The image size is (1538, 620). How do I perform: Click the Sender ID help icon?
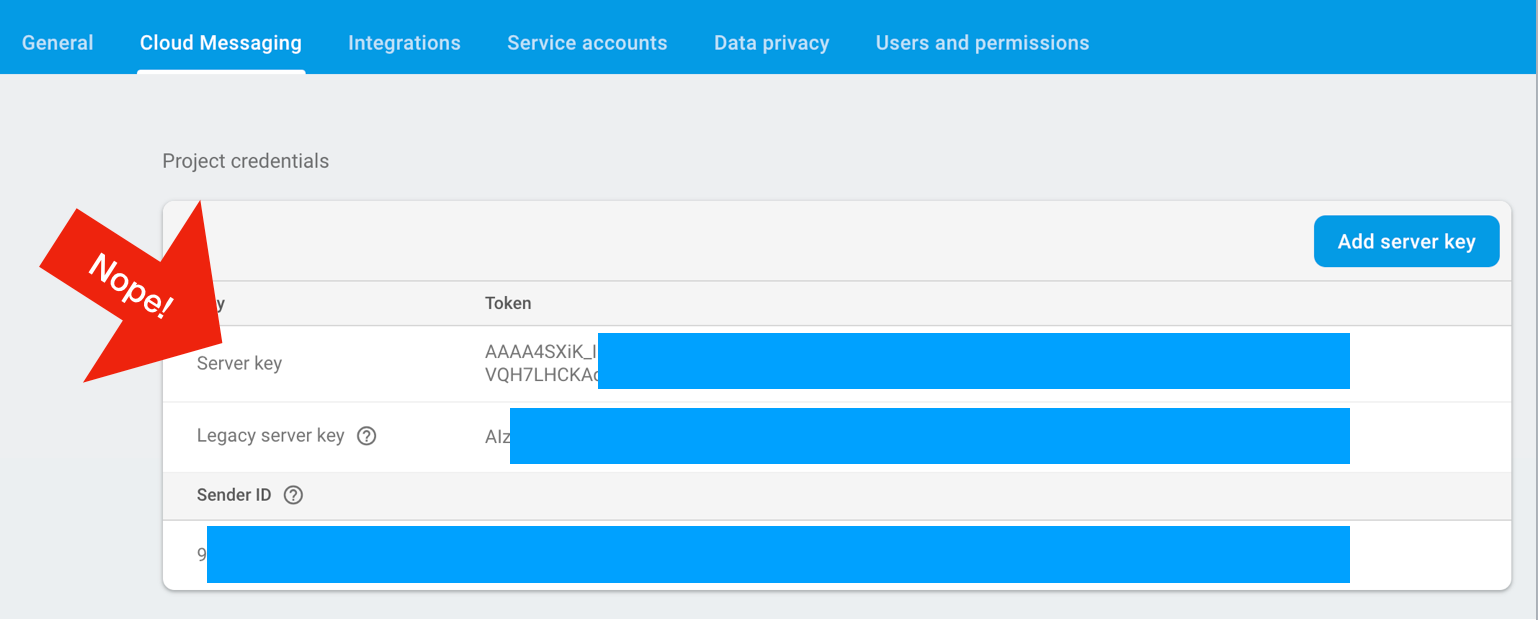coord(293,495)
